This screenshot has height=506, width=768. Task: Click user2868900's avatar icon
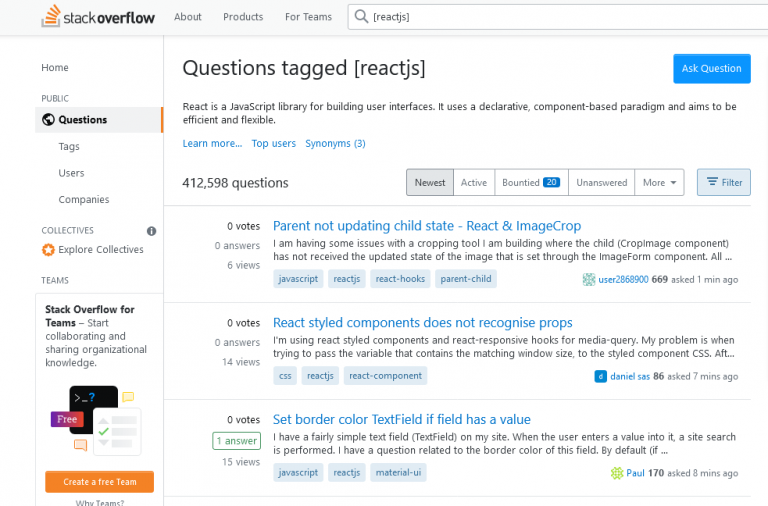coord(589,279)
